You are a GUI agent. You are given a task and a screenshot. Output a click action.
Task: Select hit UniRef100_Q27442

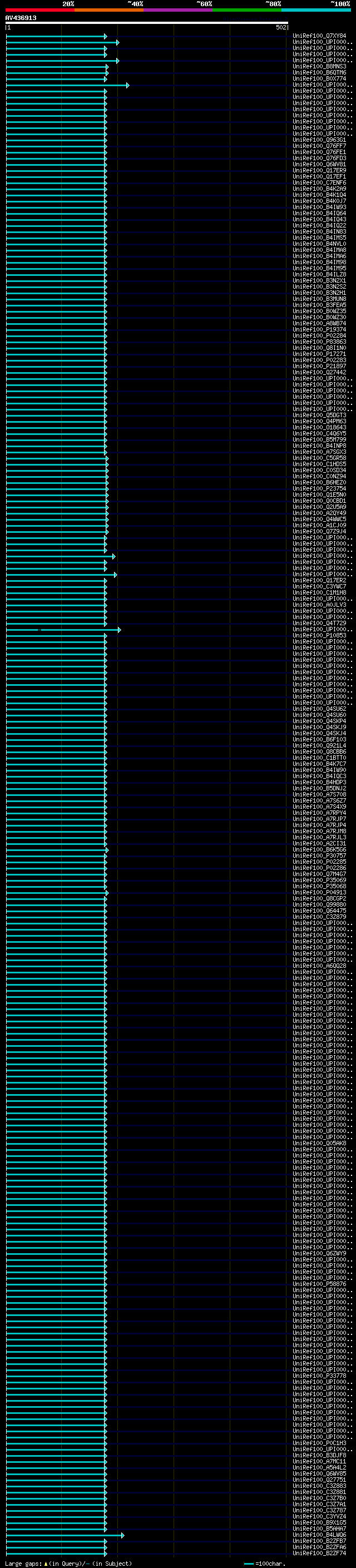(x=319, y=373)
